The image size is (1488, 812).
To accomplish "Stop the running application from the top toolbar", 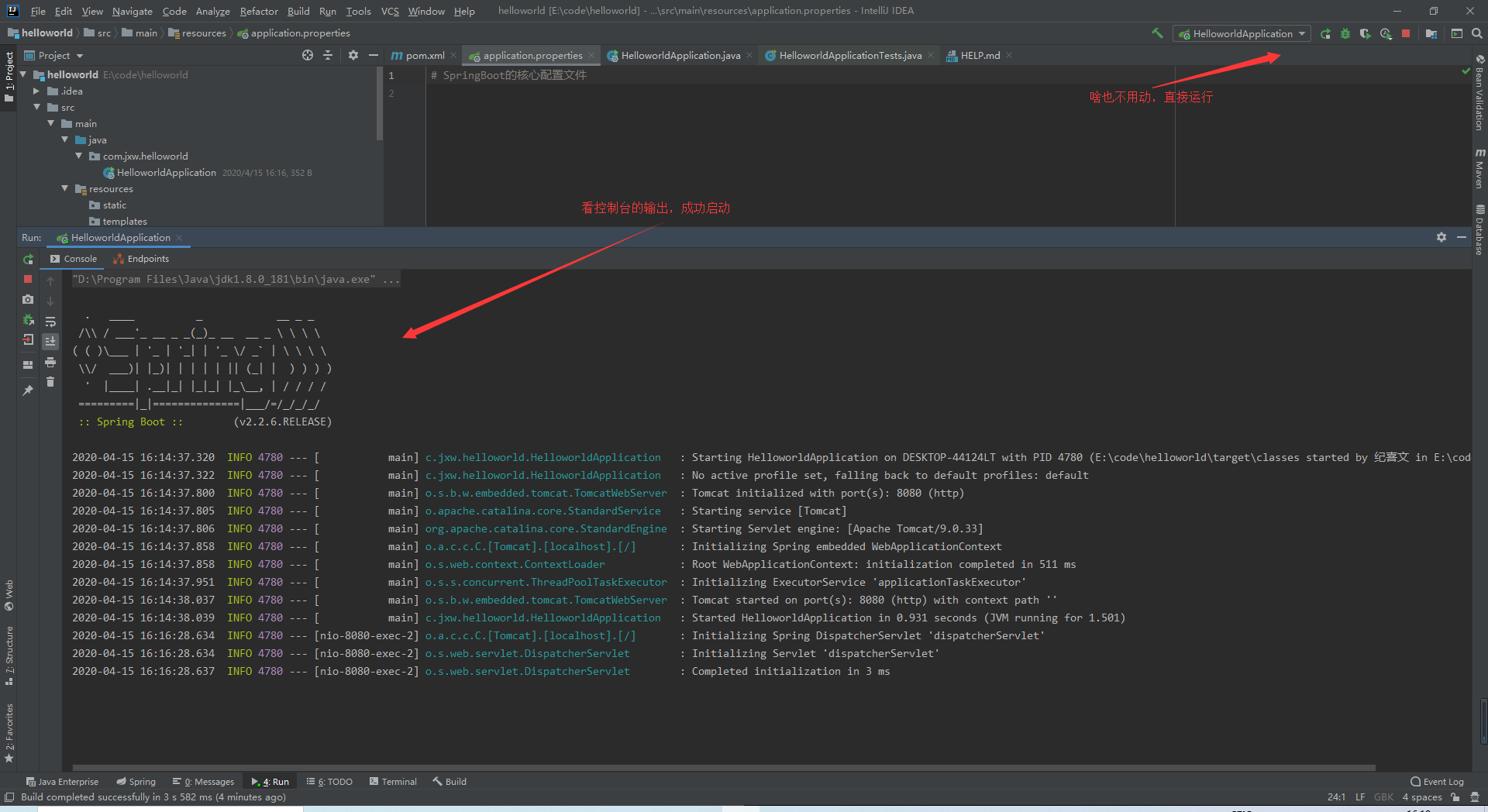I will [1406, 33].
